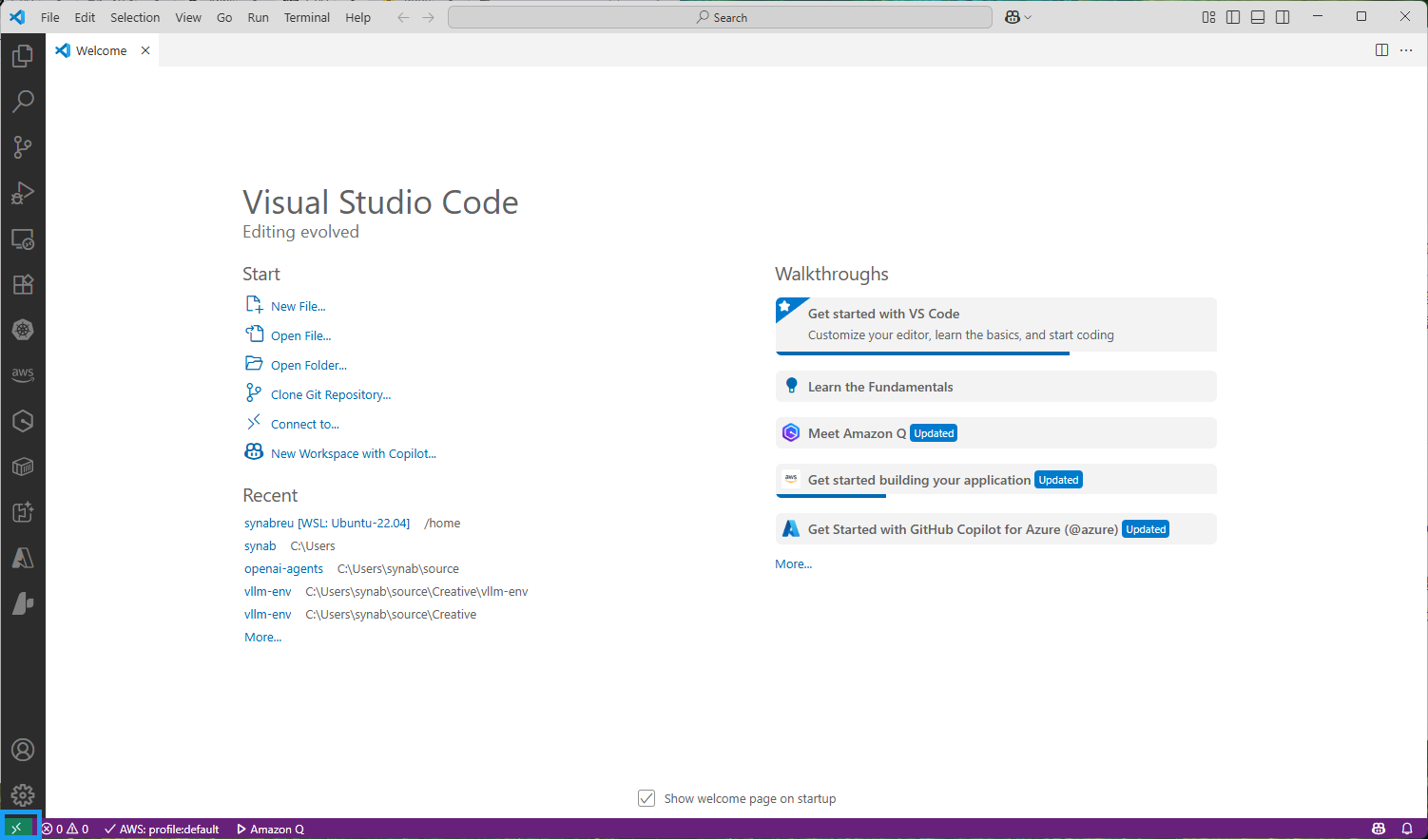
Task: Open the Accounts menu icon
Action: (x=23, y=750)
